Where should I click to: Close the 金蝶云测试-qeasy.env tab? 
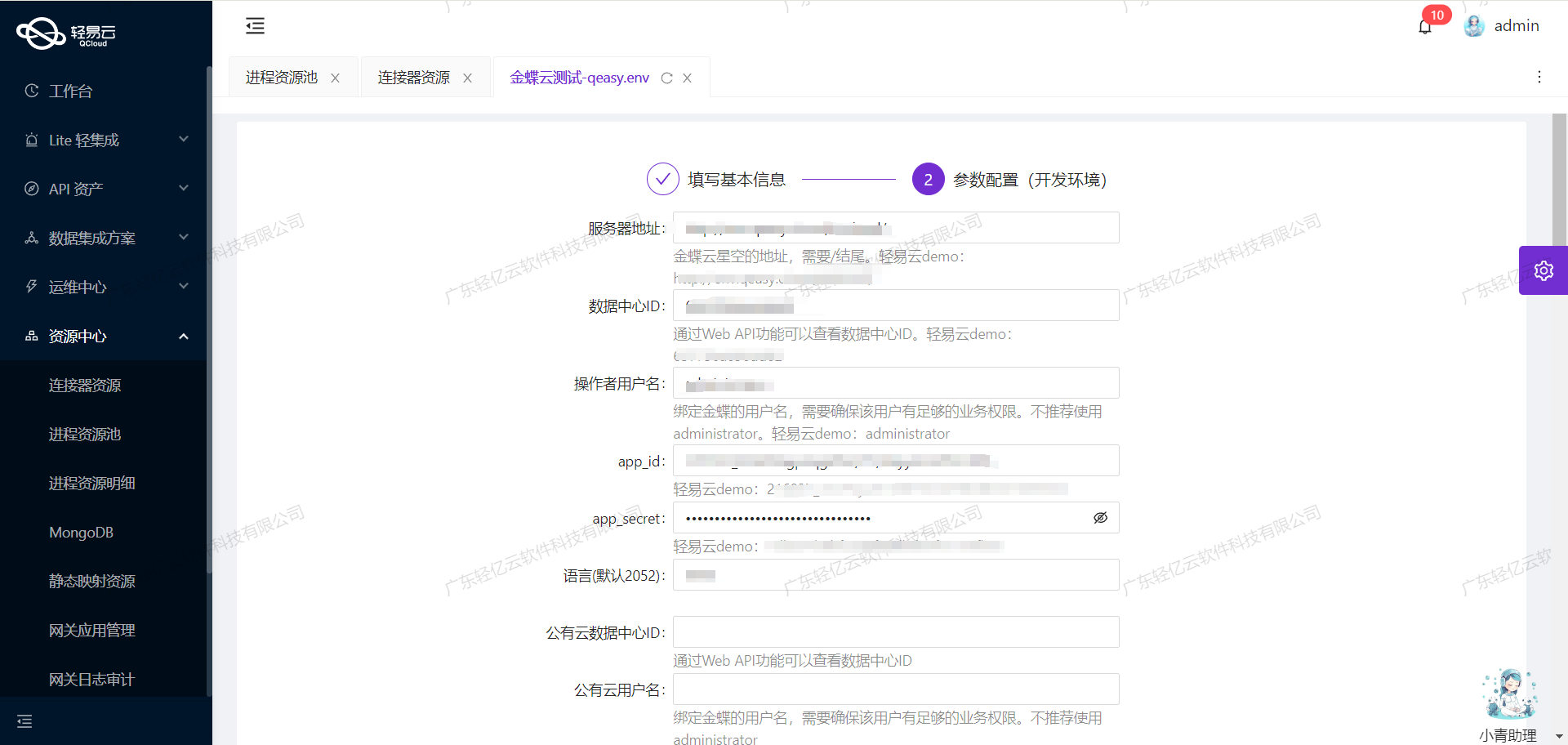[x=687, y=78]
